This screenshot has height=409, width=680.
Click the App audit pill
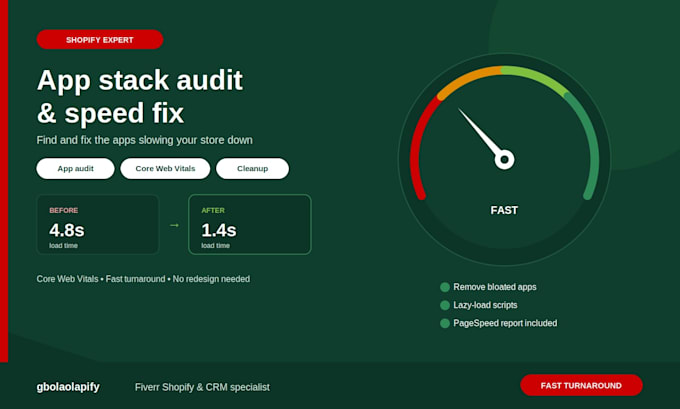75,168
